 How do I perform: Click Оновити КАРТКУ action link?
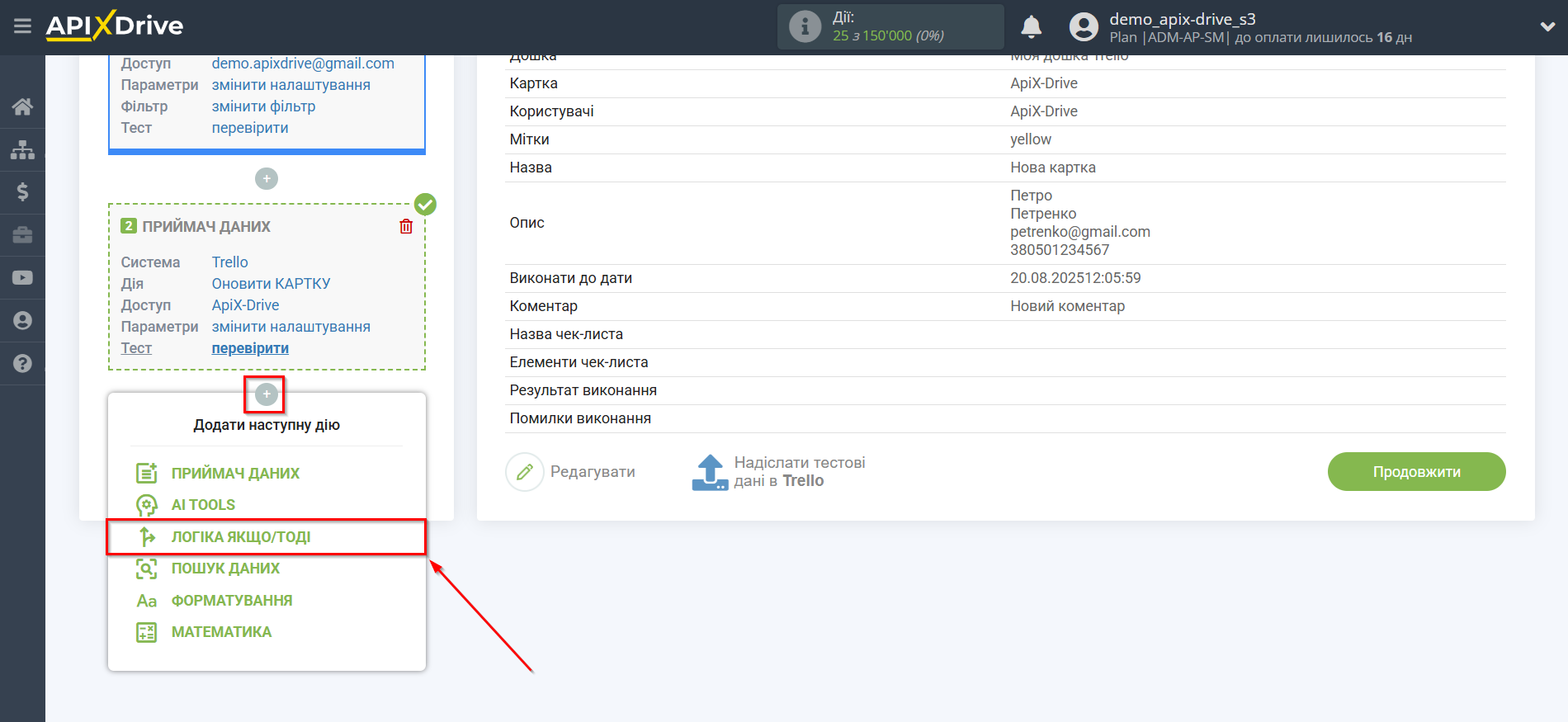(x=271, y=284)
